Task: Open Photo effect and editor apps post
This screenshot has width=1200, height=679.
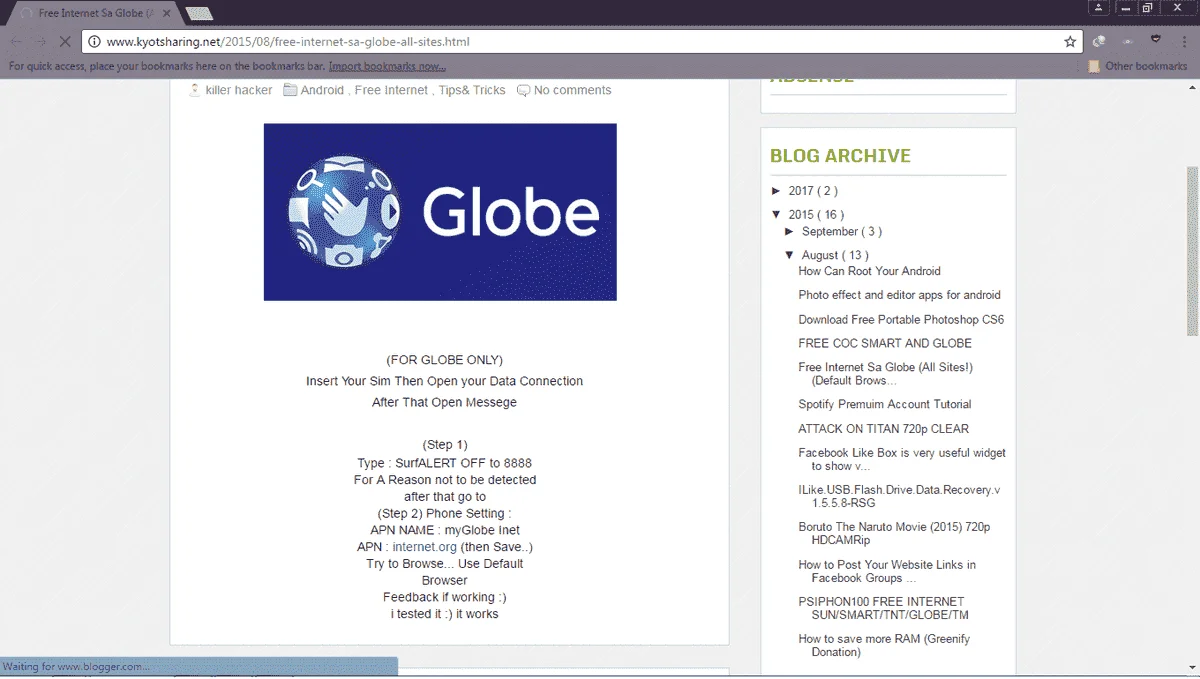Action: pyautogui.click(x=899, y=295)
